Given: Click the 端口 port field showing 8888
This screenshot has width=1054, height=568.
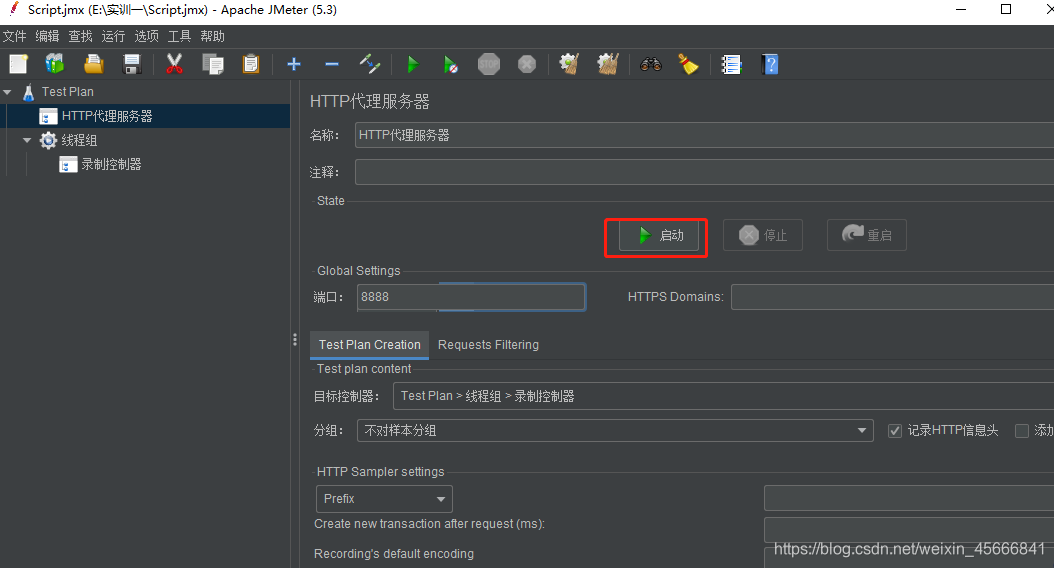Looking at the screenshot, I should [471, 296].
